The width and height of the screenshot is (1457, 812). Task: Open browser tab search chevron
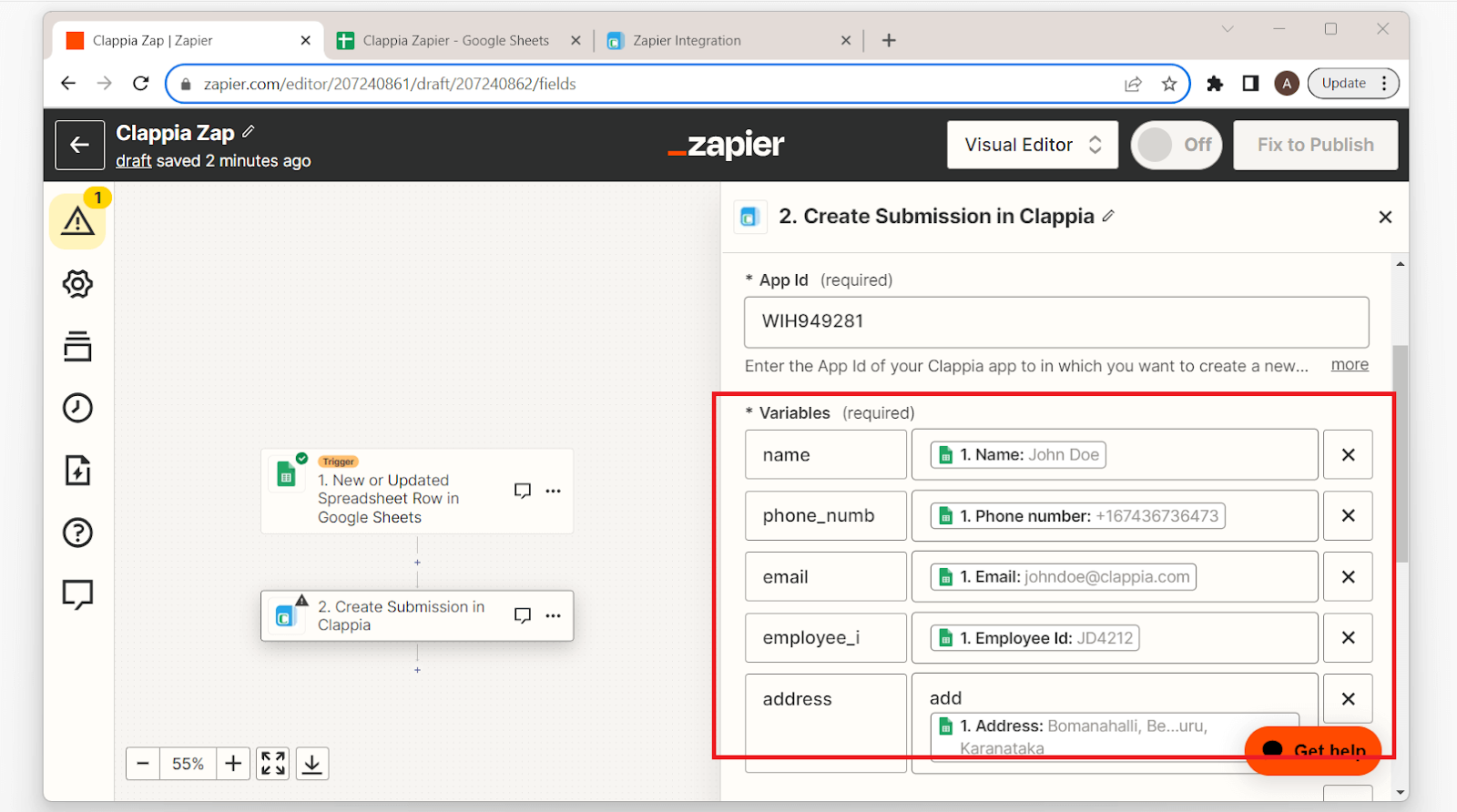[x=1228, y=29]
